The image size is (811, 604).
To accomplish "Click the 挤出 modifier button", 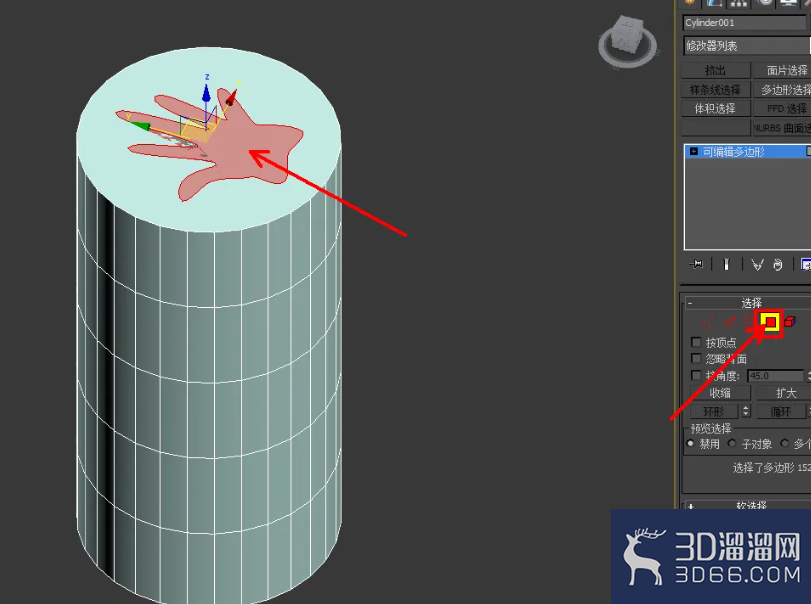I will point(715,70).
